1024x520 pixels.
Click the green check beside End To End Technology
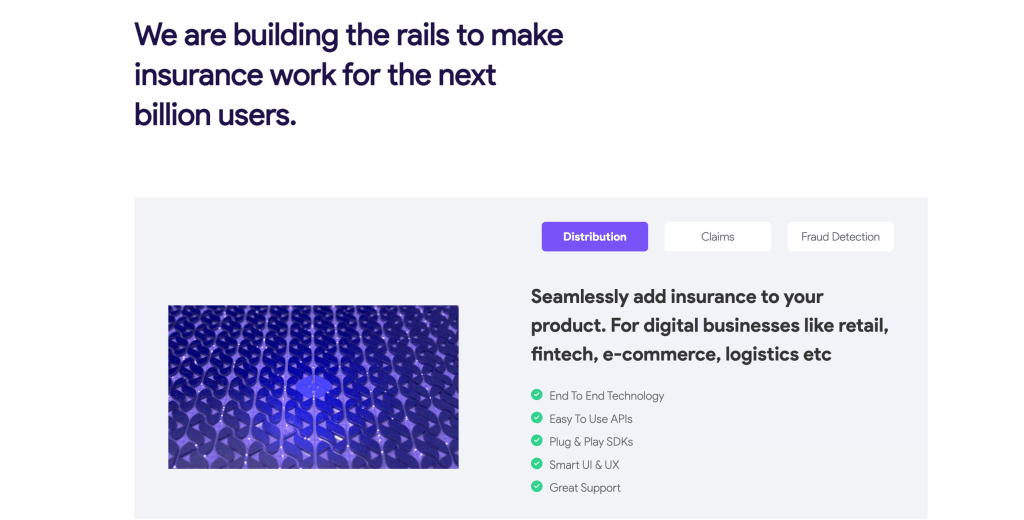tap(537, 395)
